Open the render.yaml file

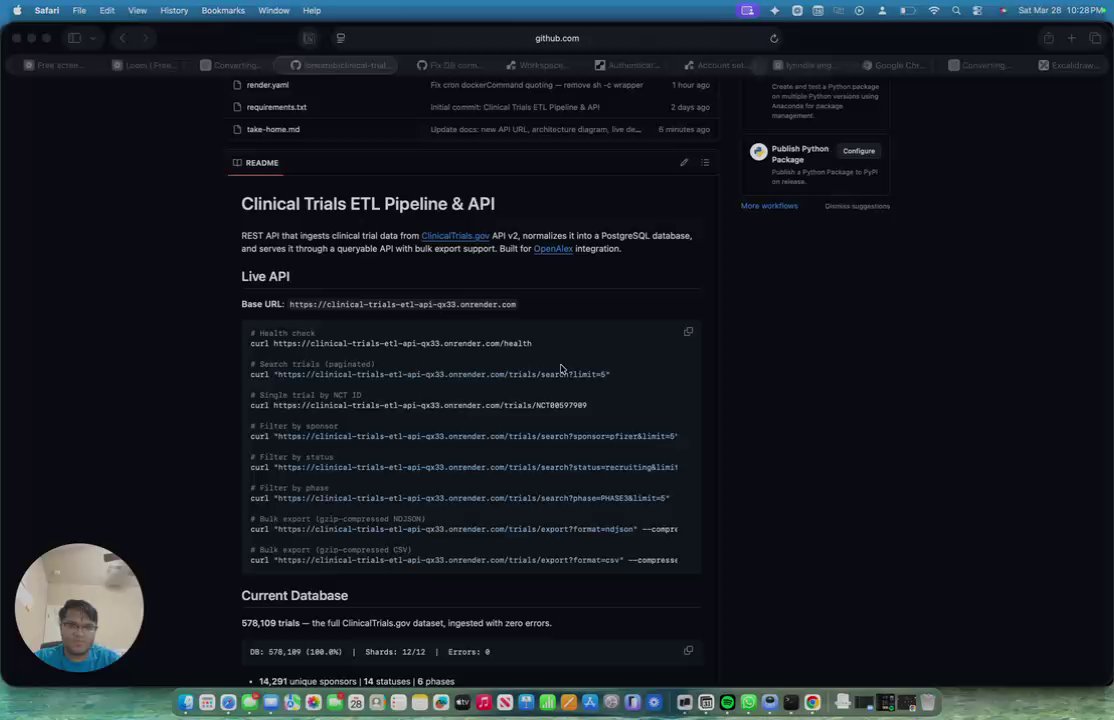tap(267, 85)
